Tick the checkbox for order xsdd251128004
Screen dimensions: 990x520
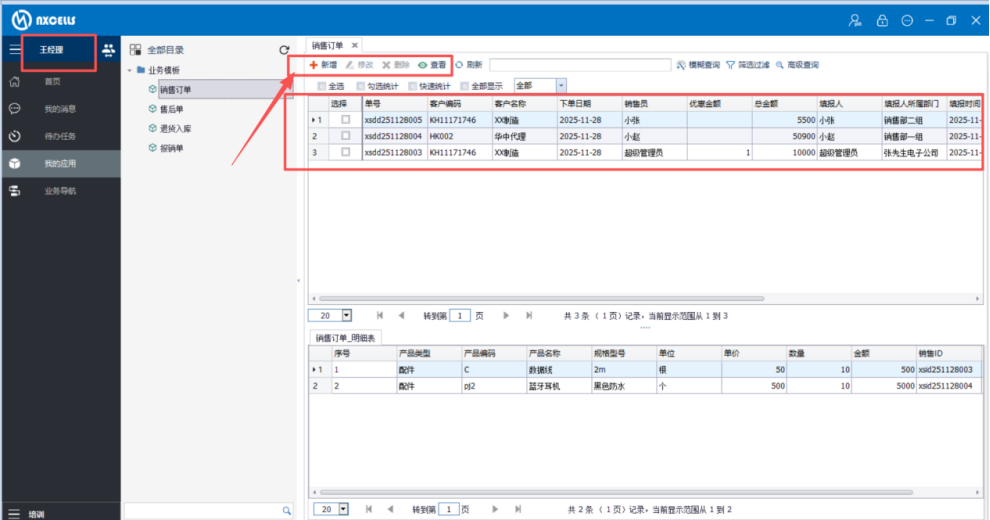click(345, 136)
